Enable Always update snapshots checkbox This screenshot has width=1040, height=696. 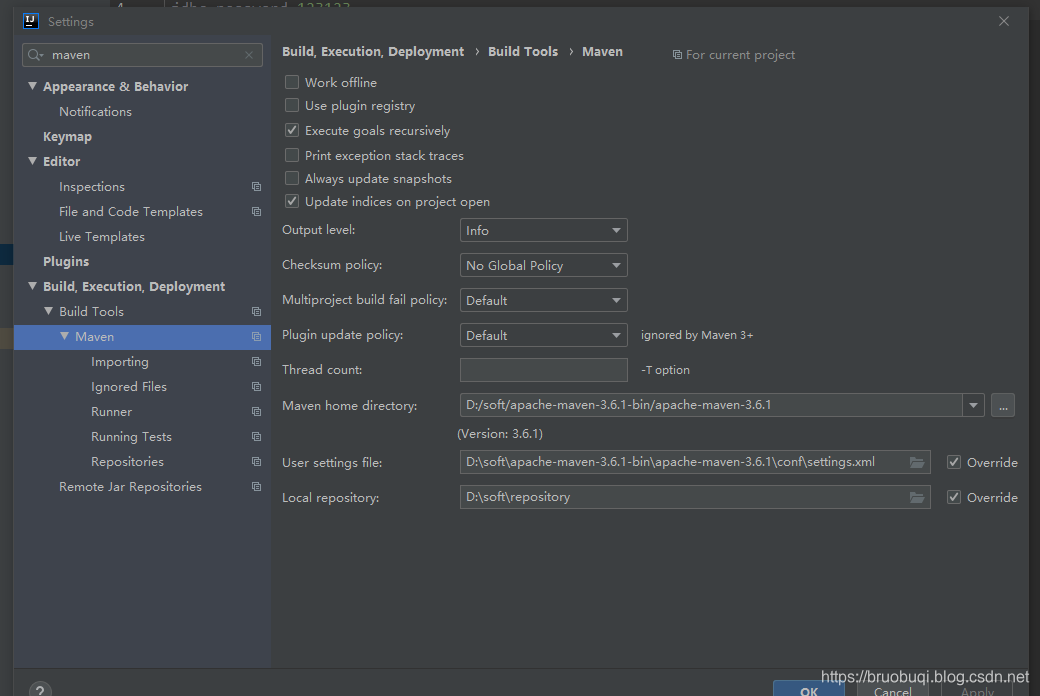pyautogui.click(x=292, y=178)
